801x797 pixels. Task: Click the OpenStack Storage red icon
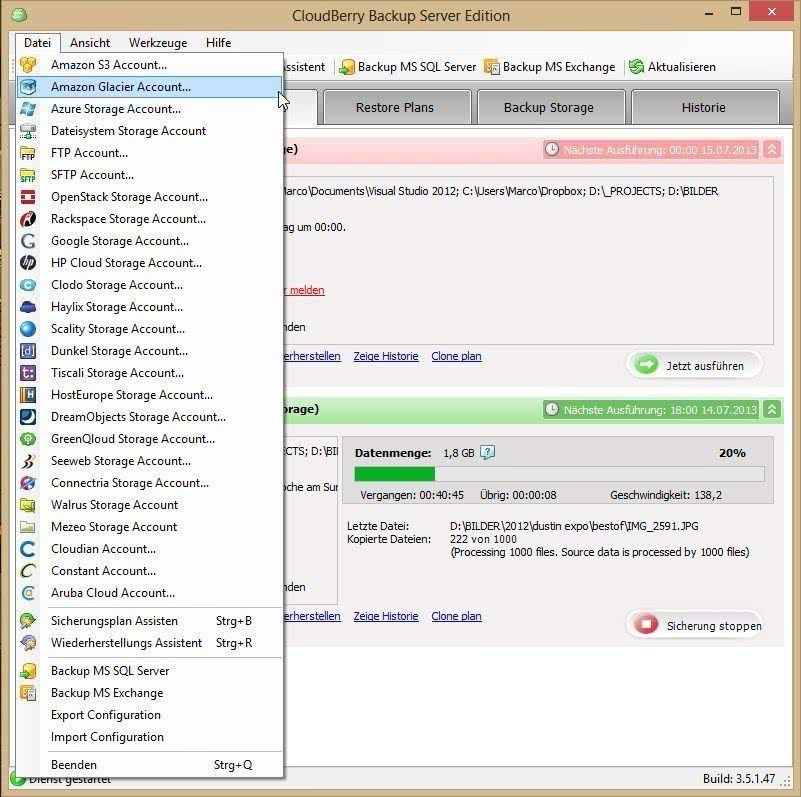pos(28,197)
